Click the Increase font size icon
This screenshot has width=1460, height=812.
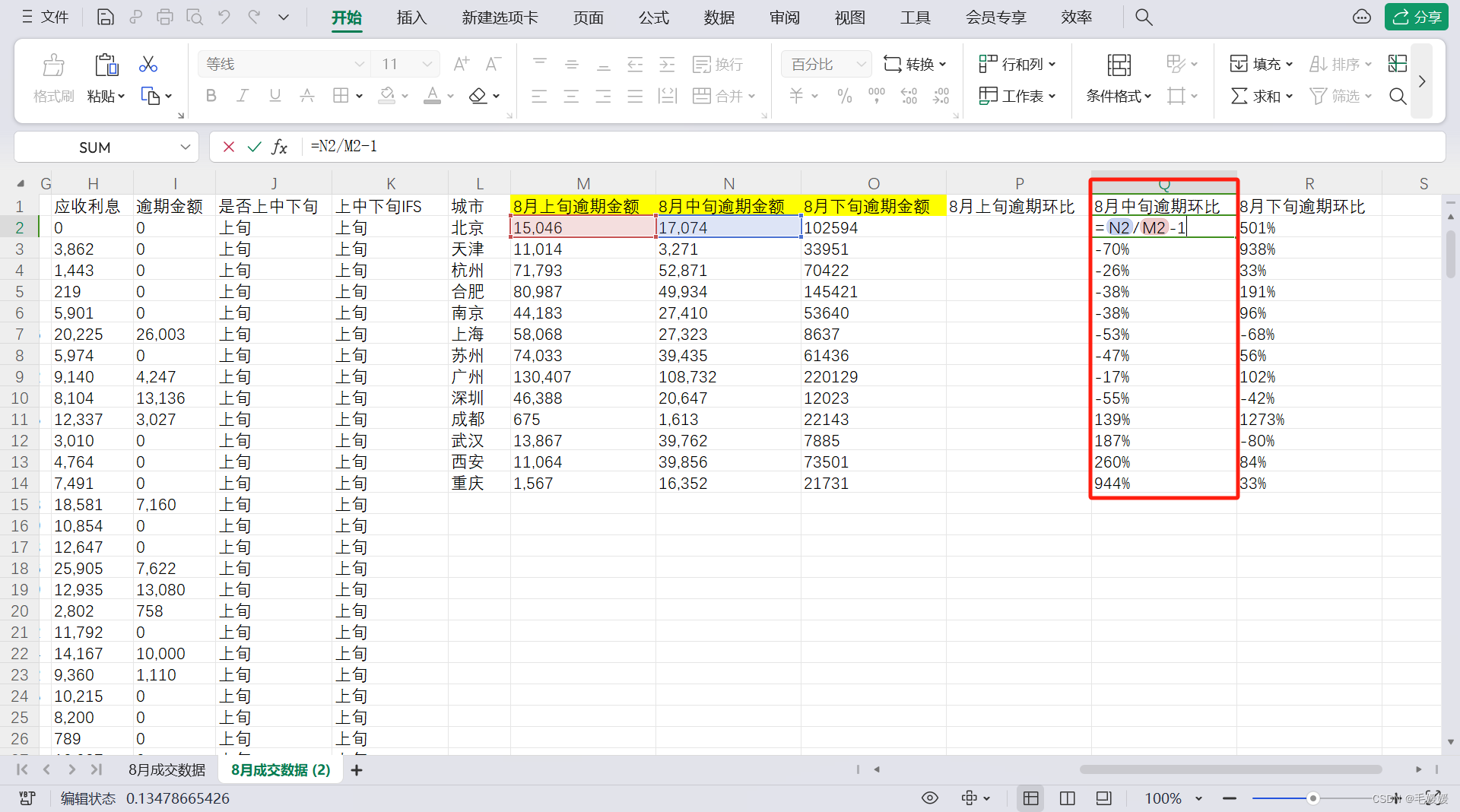pos(461,64)
